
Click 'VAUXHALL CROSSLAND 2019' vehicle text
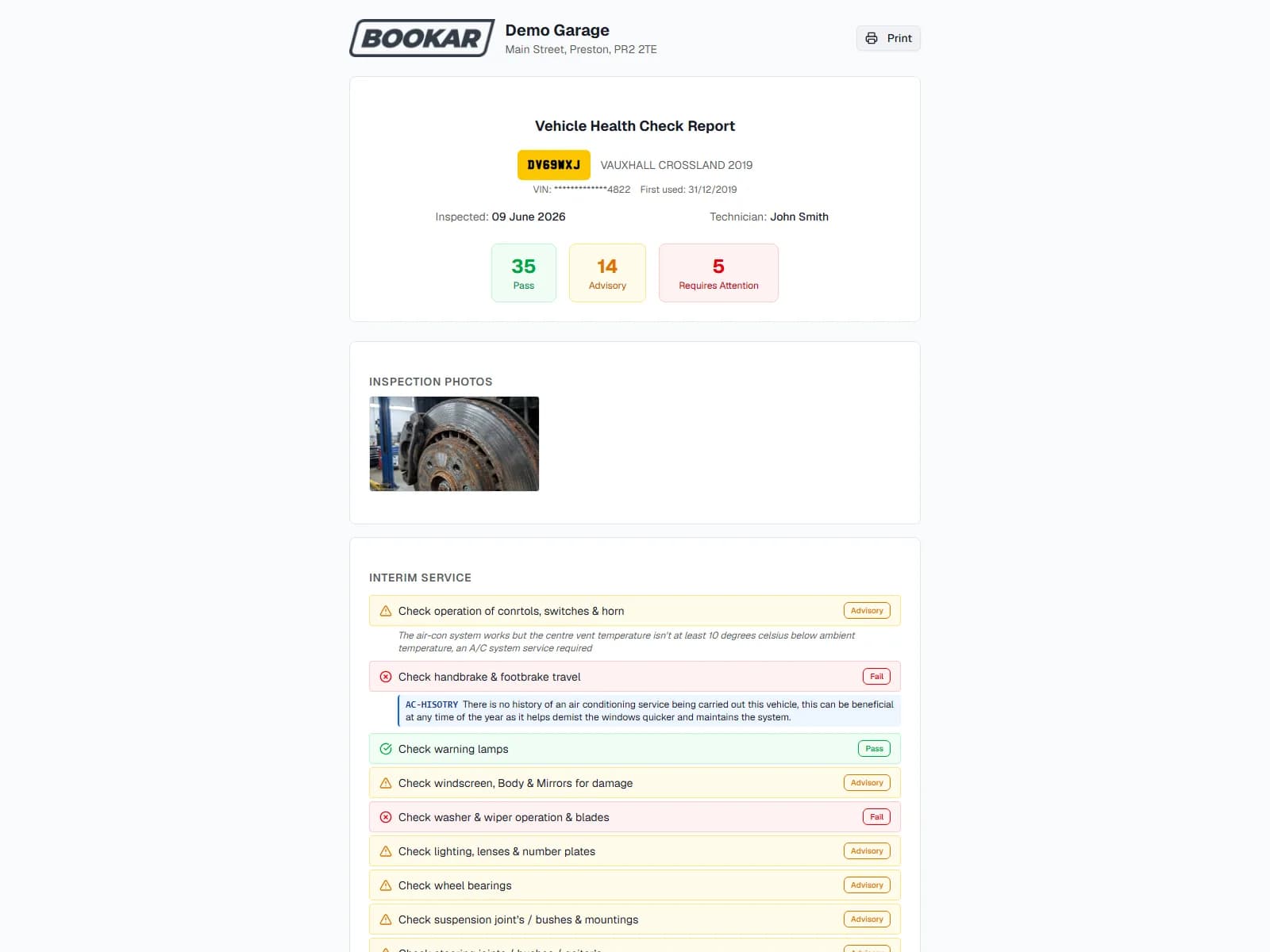(676, 165)
